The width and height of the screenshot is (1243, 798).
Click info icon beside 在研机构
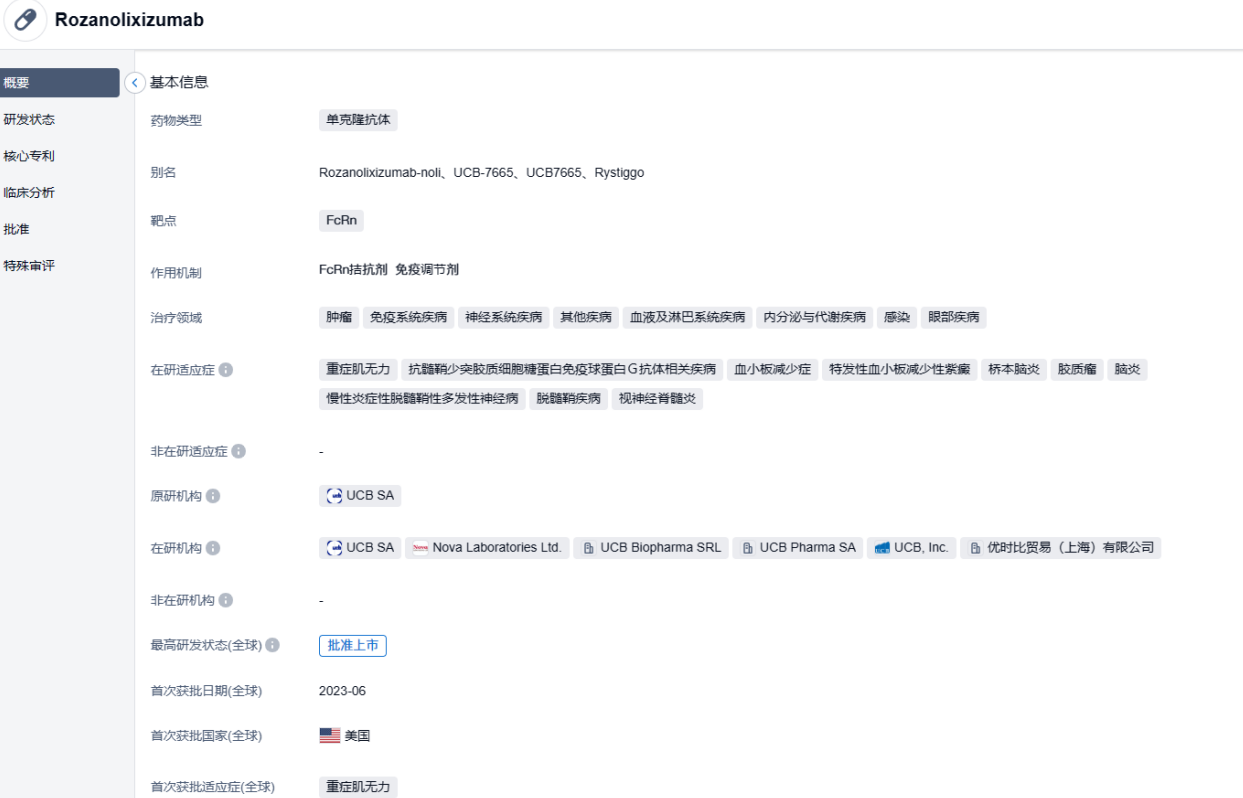tap(213, 548)
